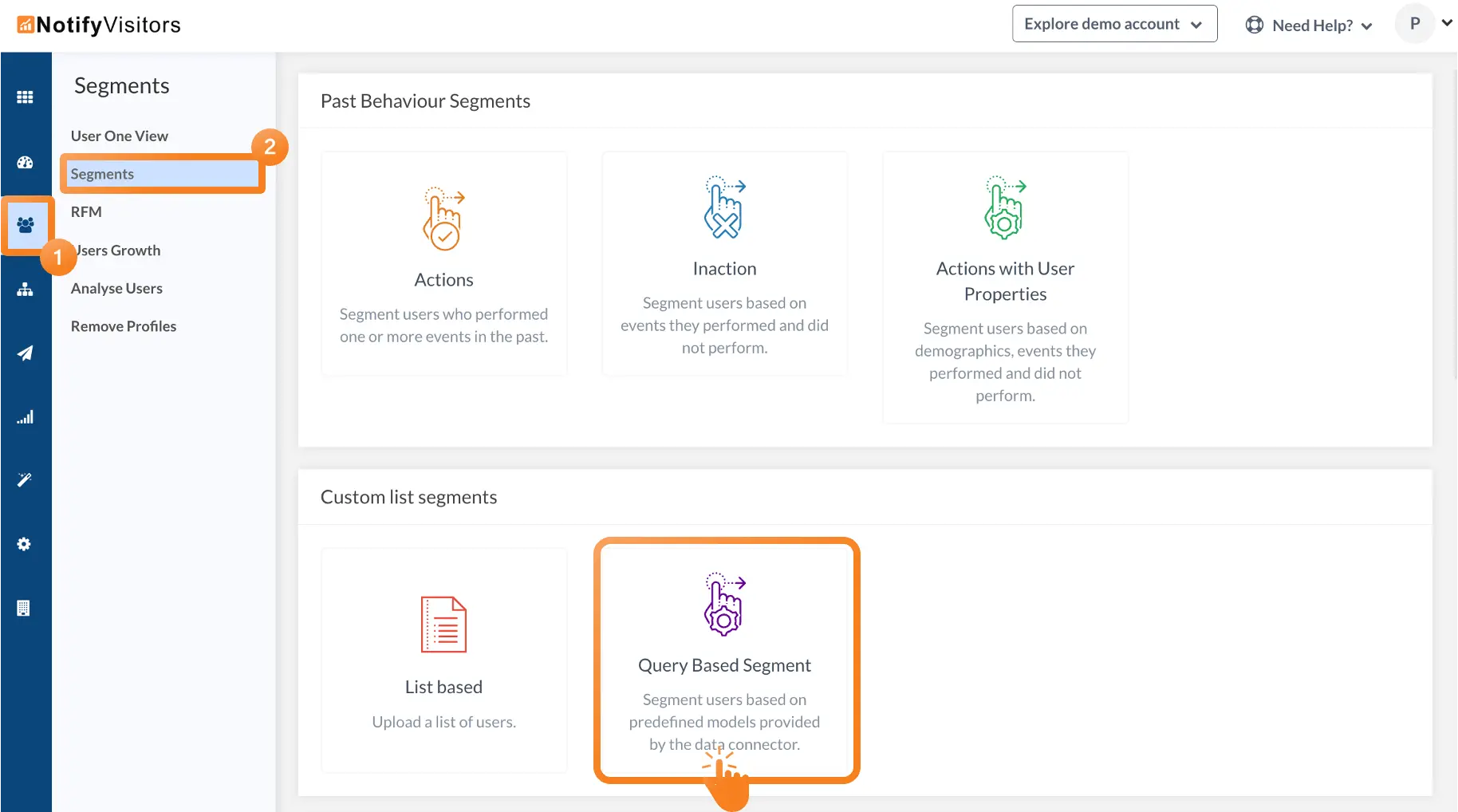Open the apps grid icon in sidebar

pos(25,97)
